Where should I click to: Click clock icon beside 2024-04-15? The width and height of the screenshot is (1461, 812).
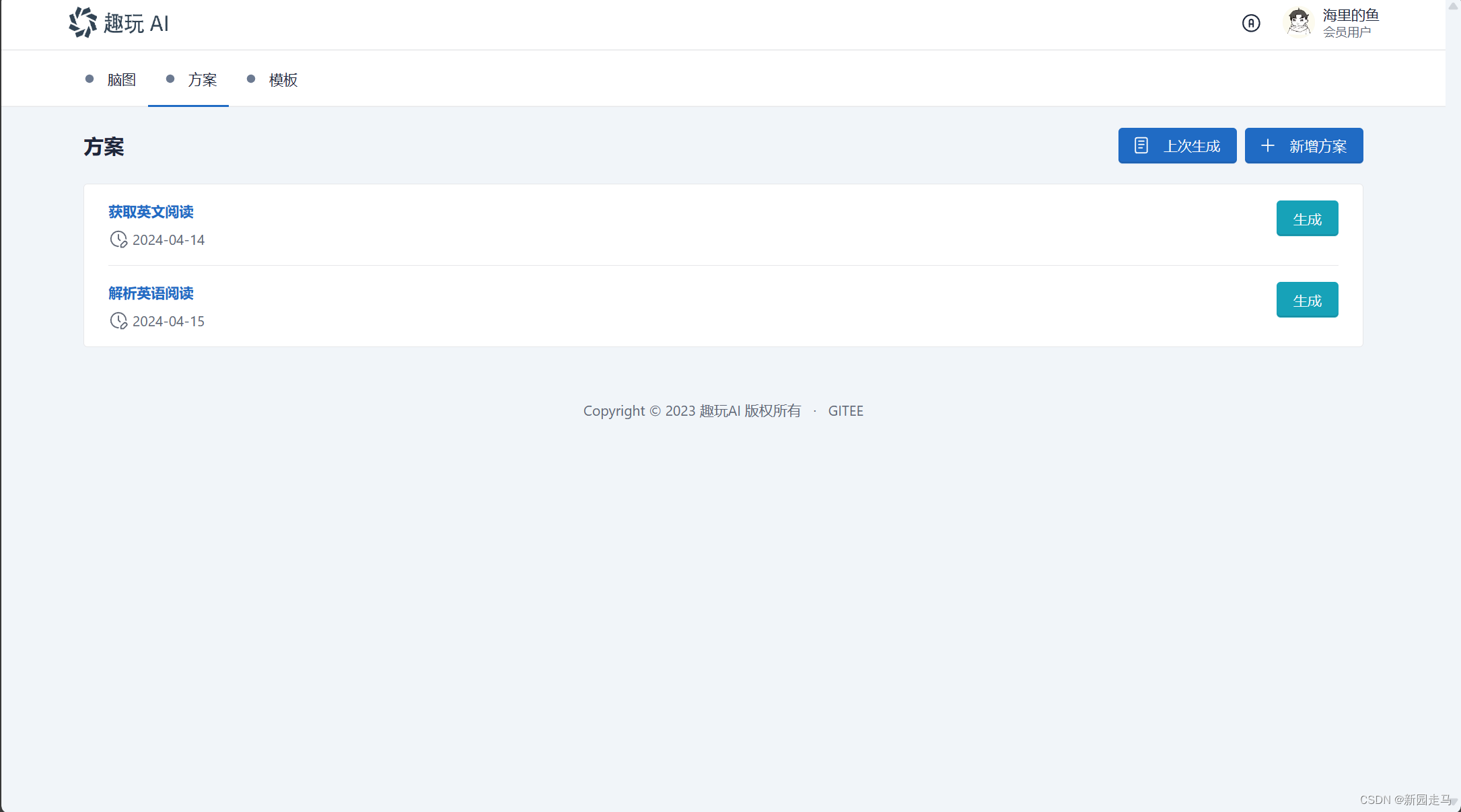(x=118, y=321)
